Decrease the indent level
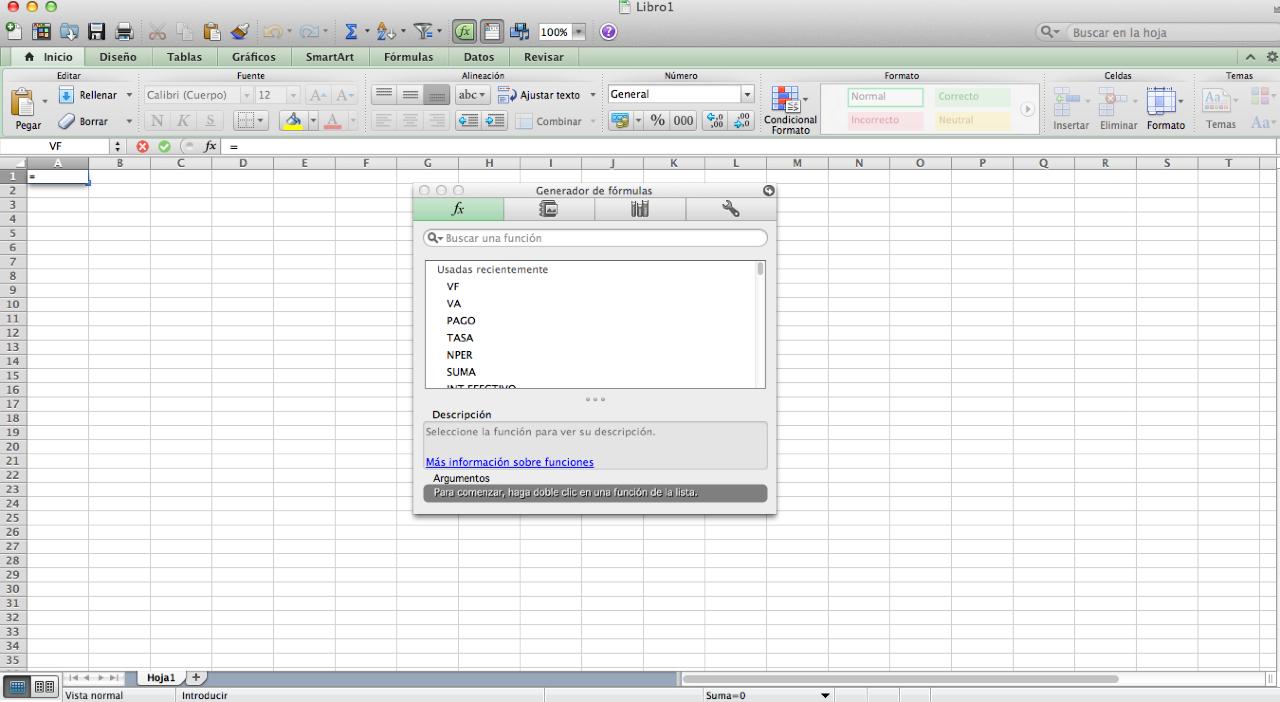 click(x=468, y=121)
